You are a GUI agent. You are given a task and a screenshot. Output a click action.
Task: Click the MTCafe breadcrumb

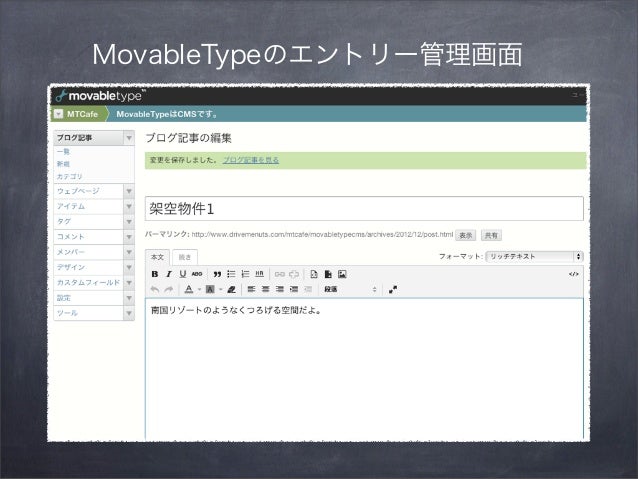82,114
